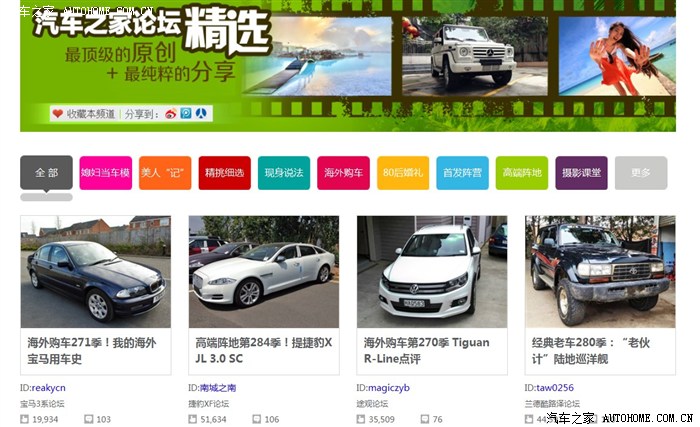The width and height of the screenshot is (700, 427).
Task: Switch to the 首发阵营 tab
Action: point(462,173)
